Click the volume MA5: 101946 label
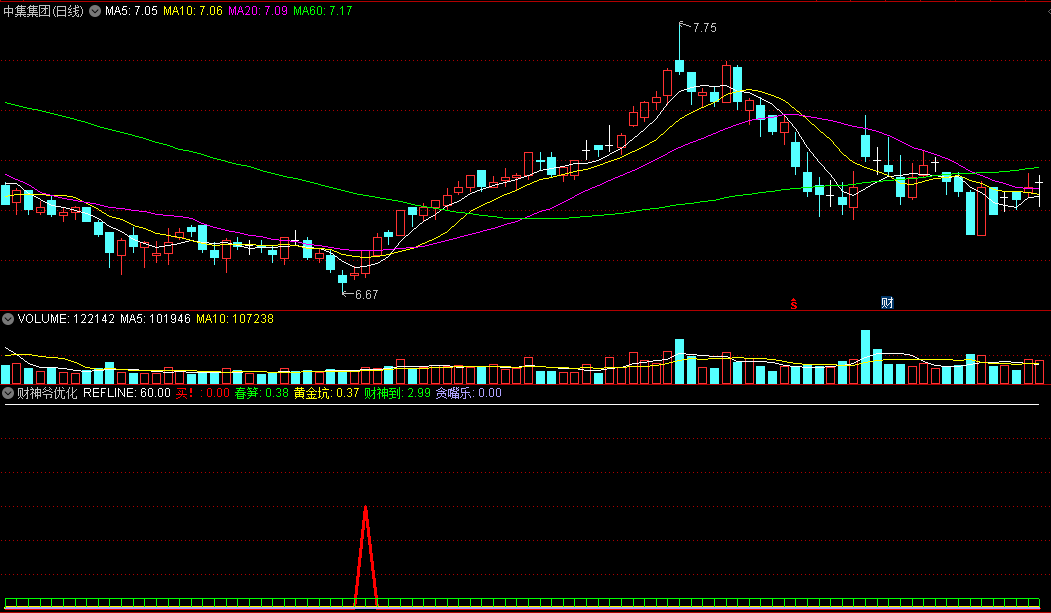1051x613 pixels. [156, 319]
